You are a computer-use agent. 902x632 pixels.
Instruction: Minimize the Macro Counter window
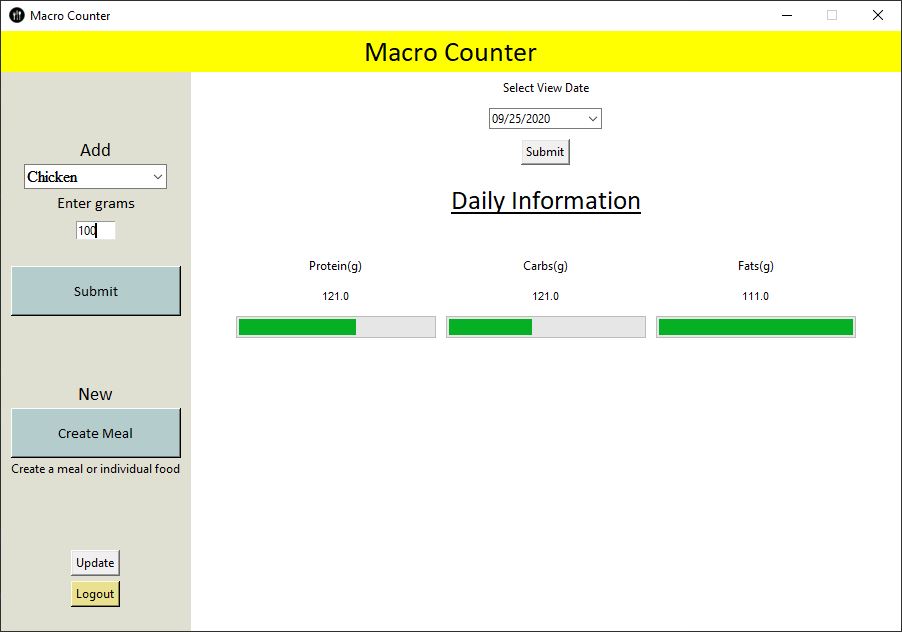click(x=787, y=16)
